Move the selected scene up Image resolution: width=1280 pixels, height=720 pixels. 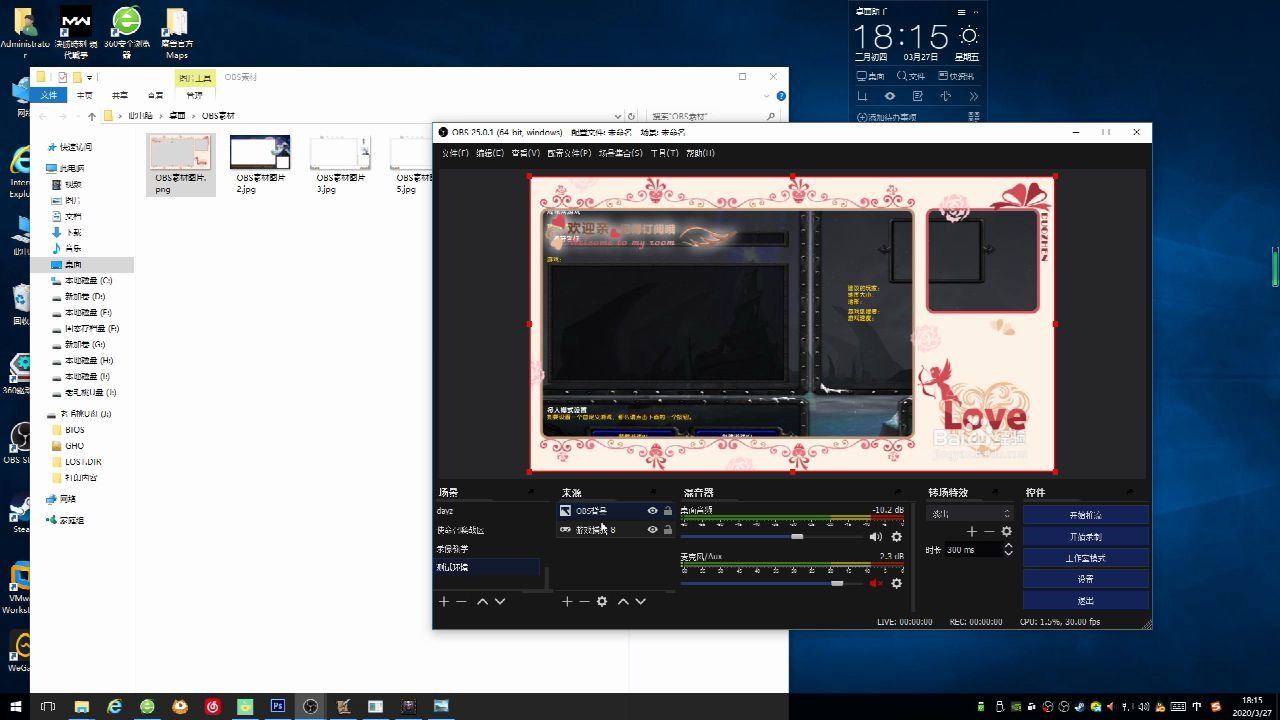coord(482,601)
